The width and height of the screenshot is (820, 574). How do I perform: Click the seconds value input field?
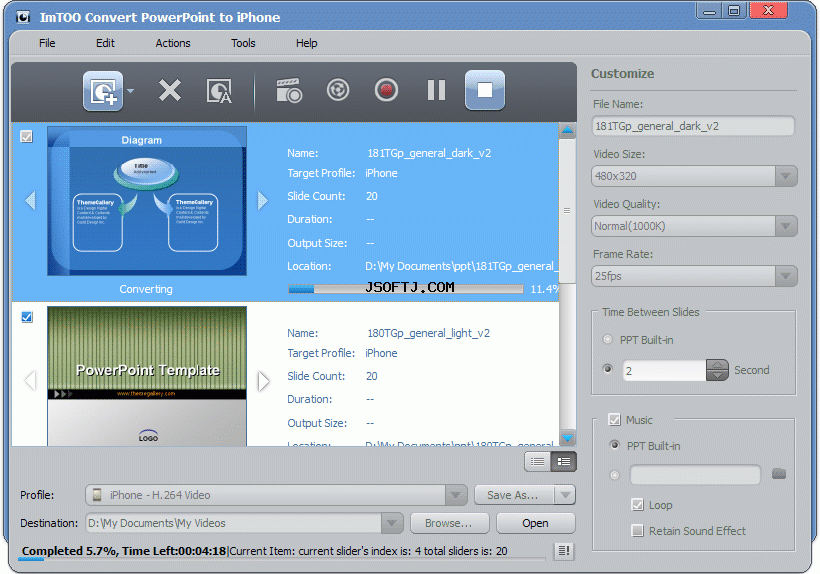664,371
